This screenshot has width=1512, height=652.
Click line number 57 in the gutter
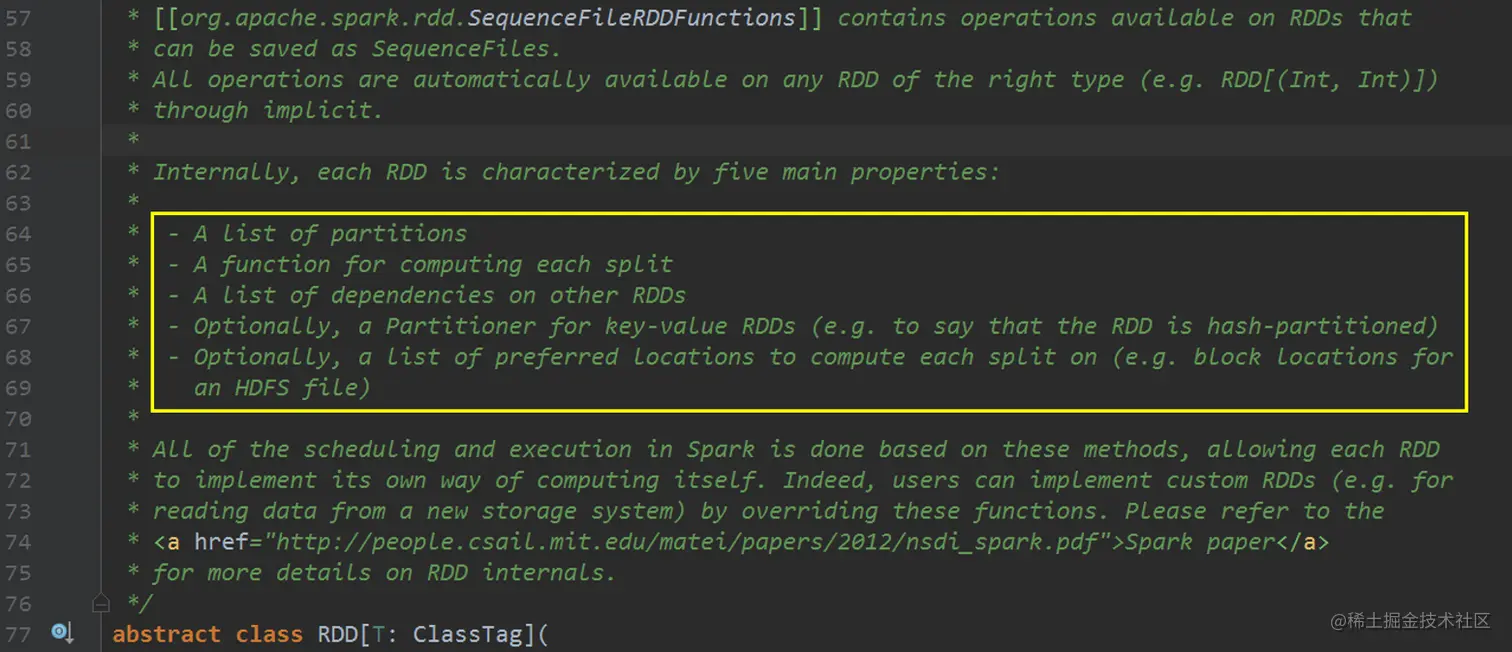[x=18, y=17]
